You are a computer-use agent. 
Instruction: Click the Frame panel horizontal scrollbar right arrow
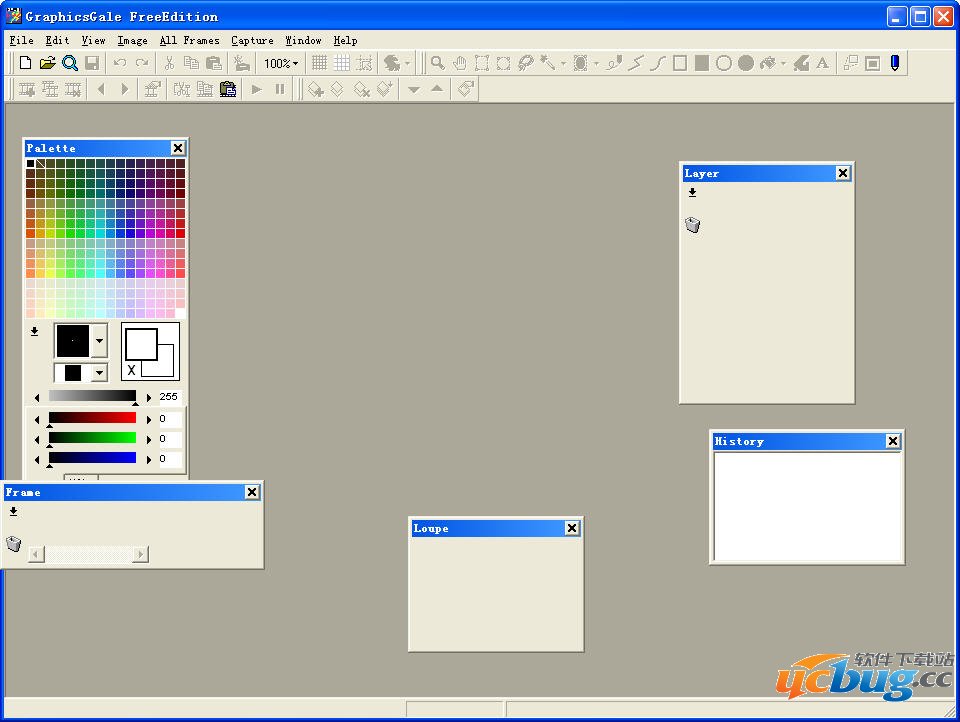[x=140, y=554]
